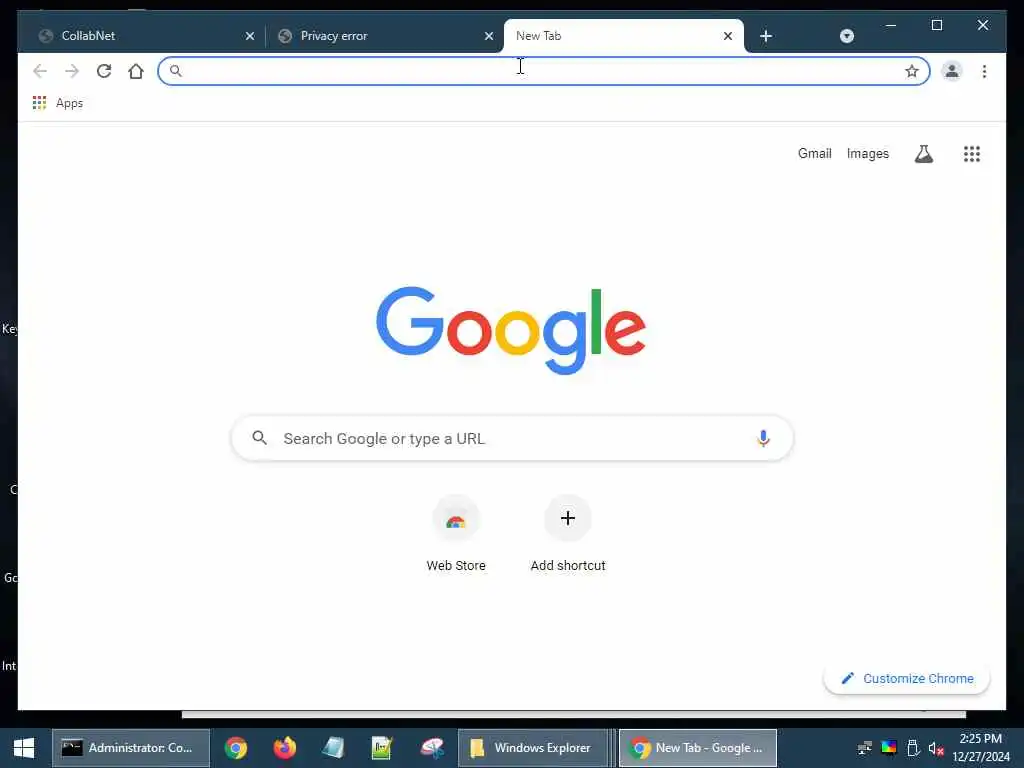
Task: Click the Google search box
Action: click(512, 438)
